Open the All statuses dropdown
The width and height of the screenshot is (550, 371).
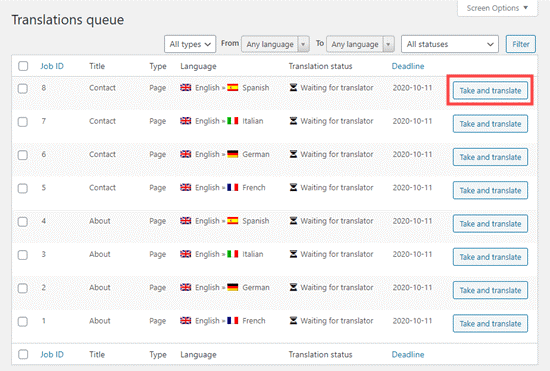[x=450, y=44]
